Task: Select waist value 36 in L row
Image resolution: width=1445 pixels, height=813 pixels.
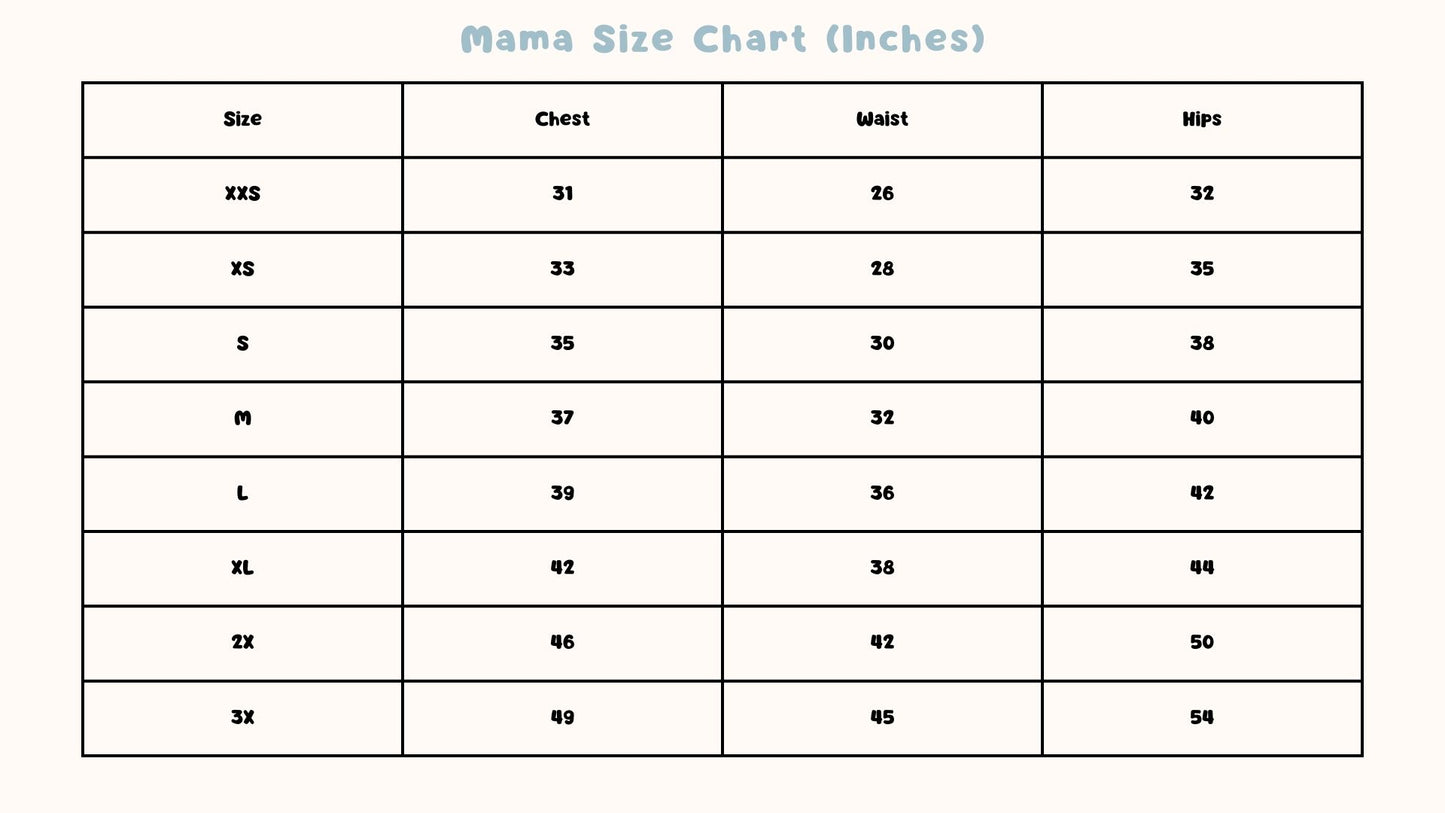Action: point(882,493)
